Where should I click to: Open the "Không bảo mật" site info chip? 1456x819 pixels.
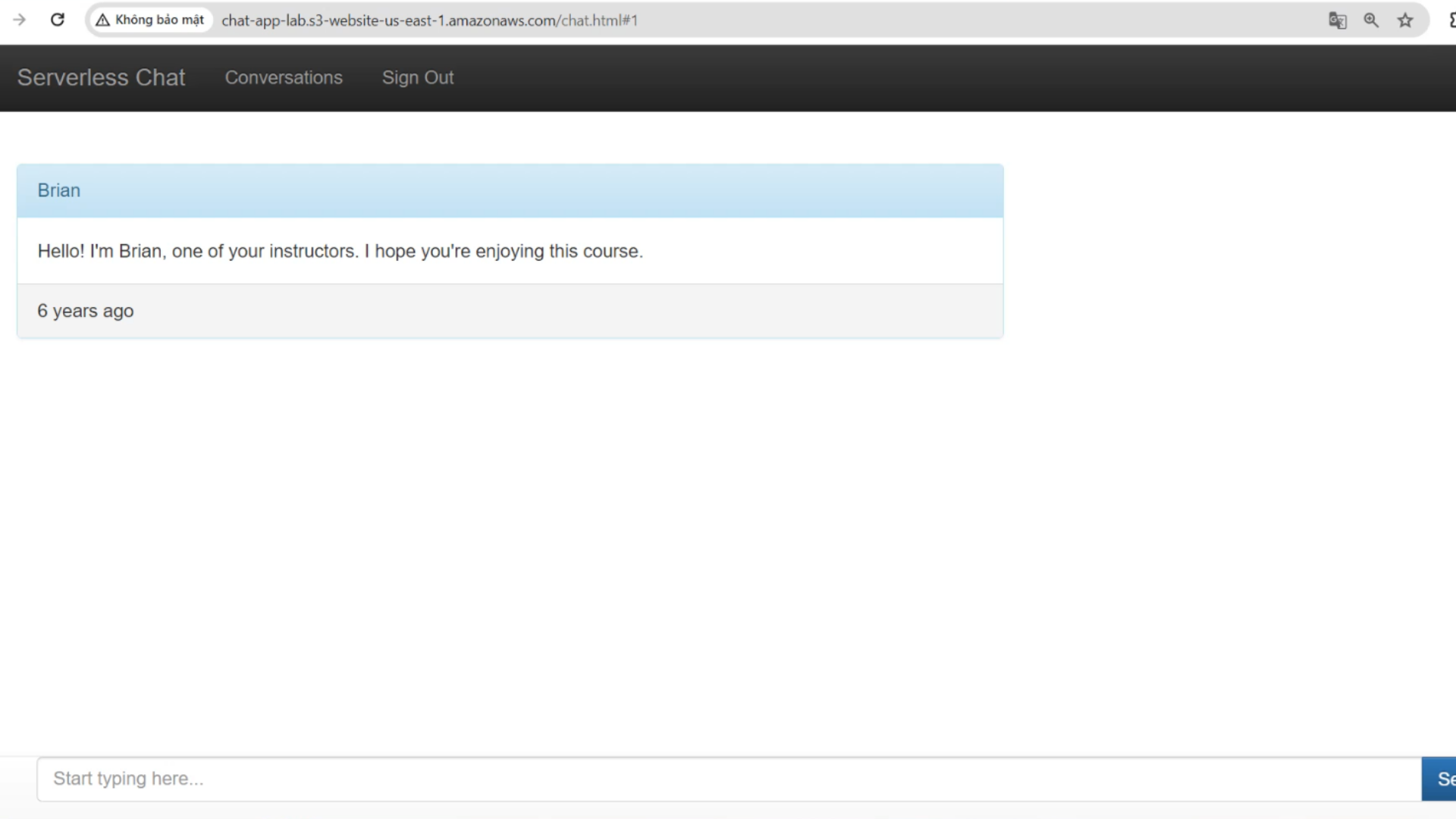pyautogui.click(x=150, y=20)
